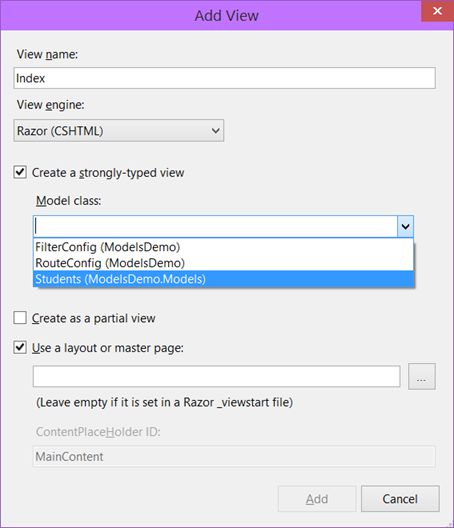Open the layout browse ellipsis button
454x528 pixels.
pos(422,376)
